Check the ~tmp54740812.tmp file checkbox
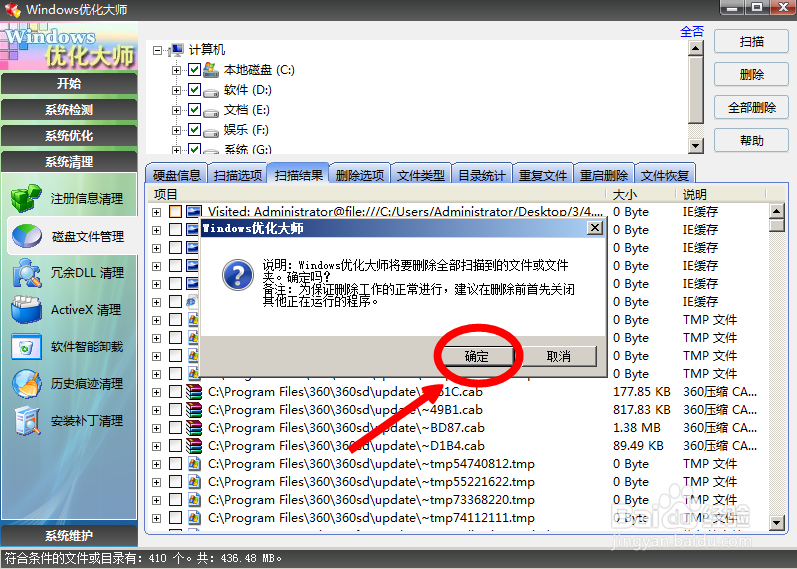797x569 pixels. pyautogui.click(x=175, y=464)
